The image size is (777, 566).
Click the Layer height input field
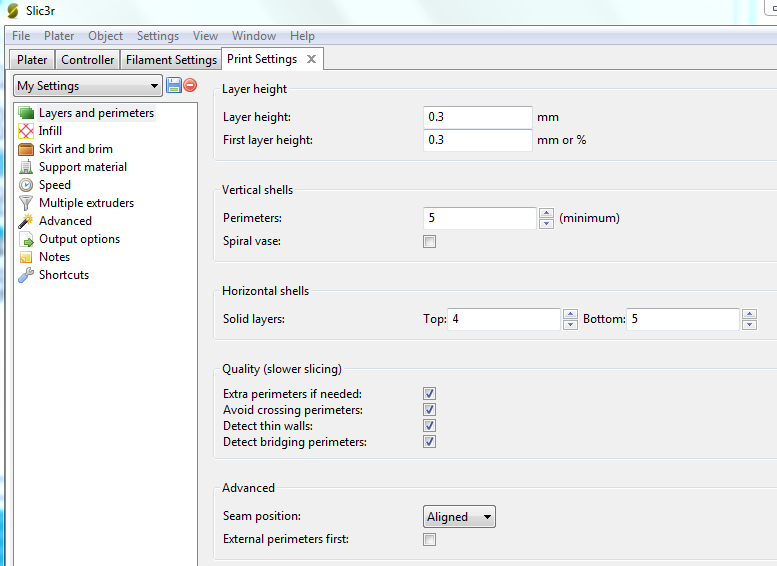point(478,117)
